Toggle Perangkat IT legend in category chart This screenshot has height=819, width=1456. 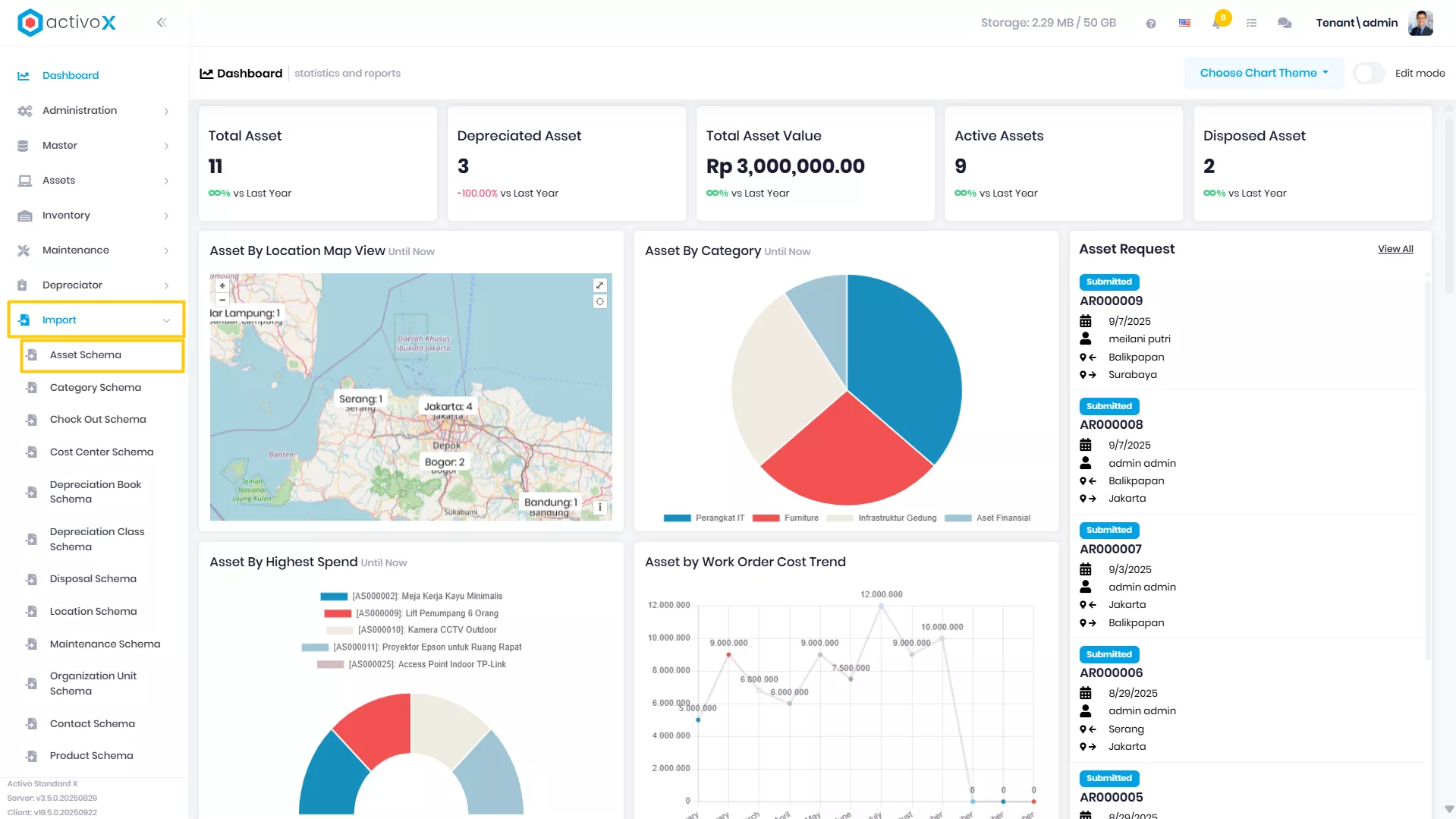tap(703, 518)
